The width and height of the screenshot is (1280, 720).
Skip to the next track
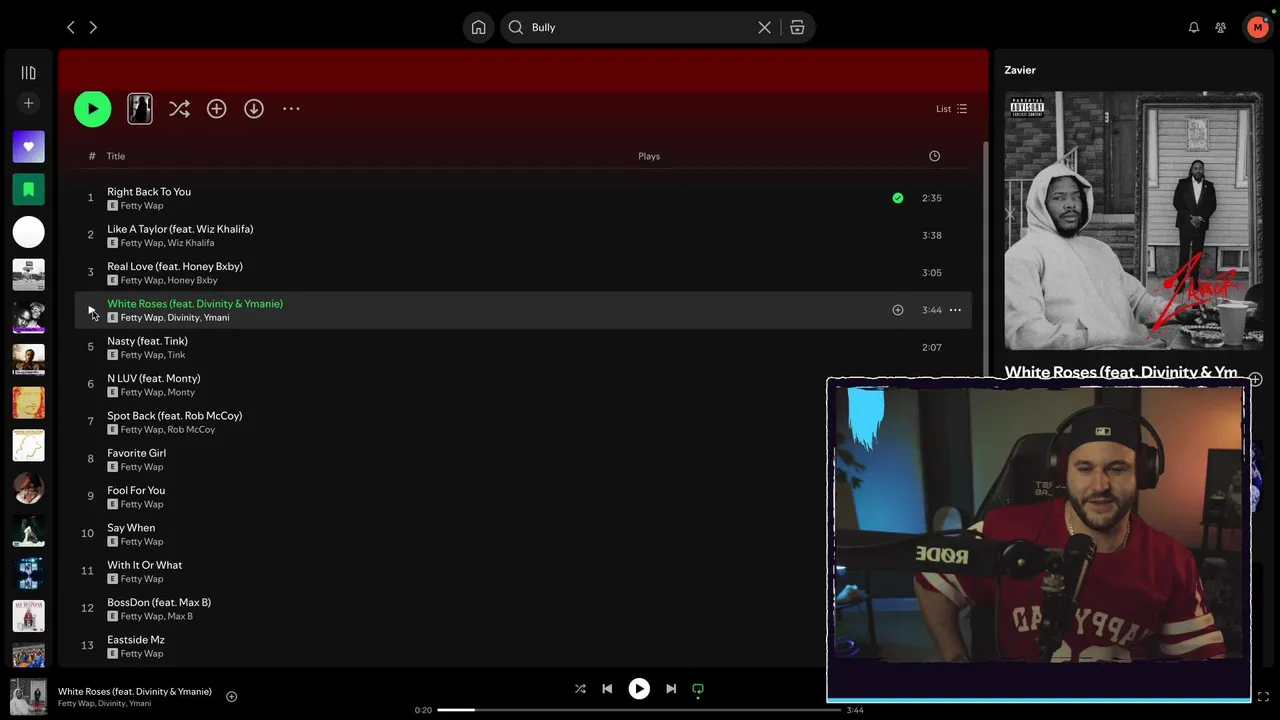point(671,688)
